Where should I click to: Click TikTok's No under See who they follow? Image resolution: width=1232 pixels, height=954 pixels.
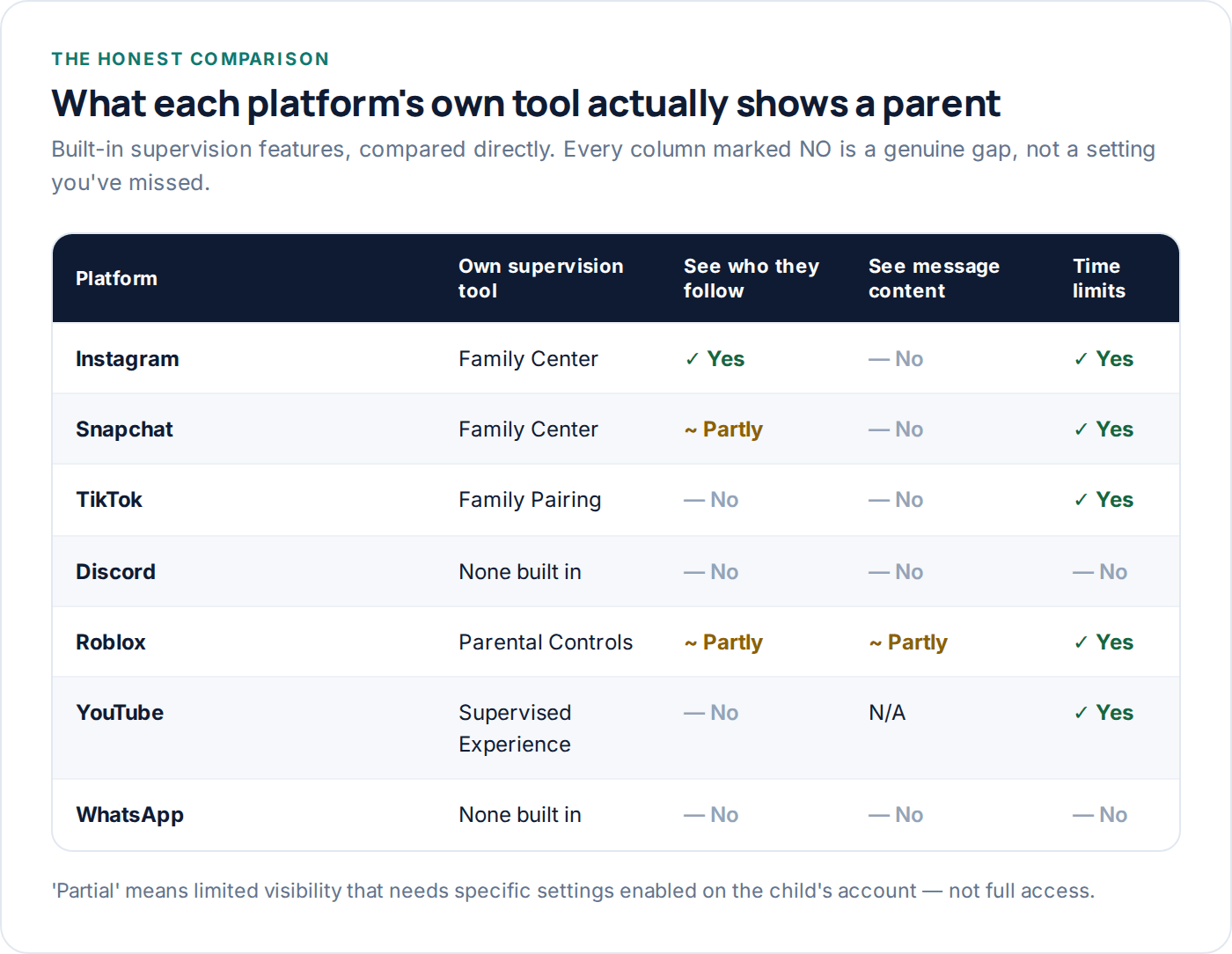[x=711, y=500]
